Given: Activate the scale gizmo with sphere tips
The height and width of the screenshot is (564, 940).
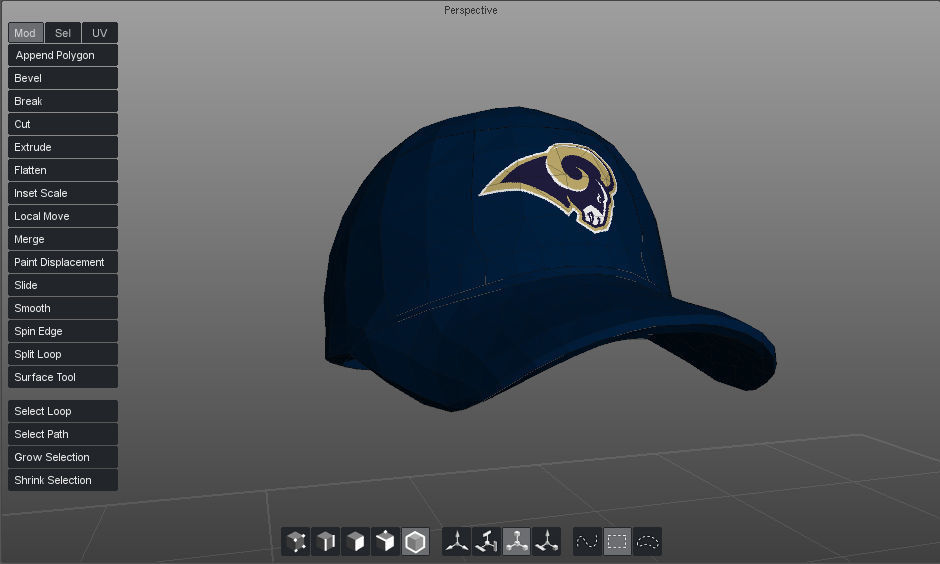Looking at the screenshot, I should click(x=516, y=541).
